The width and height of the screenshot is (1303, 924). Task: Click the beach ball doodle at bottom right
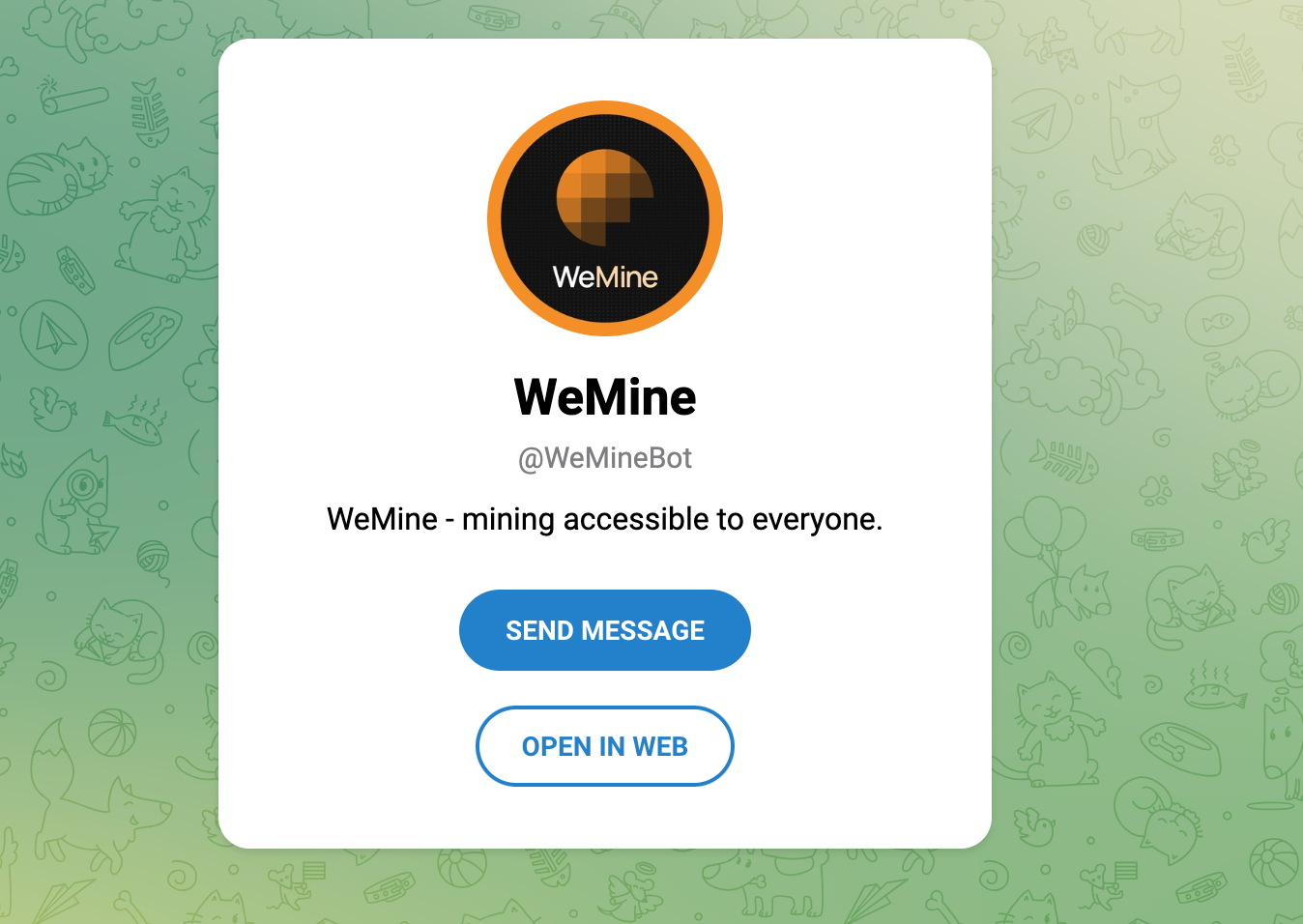coord(1274,862)
